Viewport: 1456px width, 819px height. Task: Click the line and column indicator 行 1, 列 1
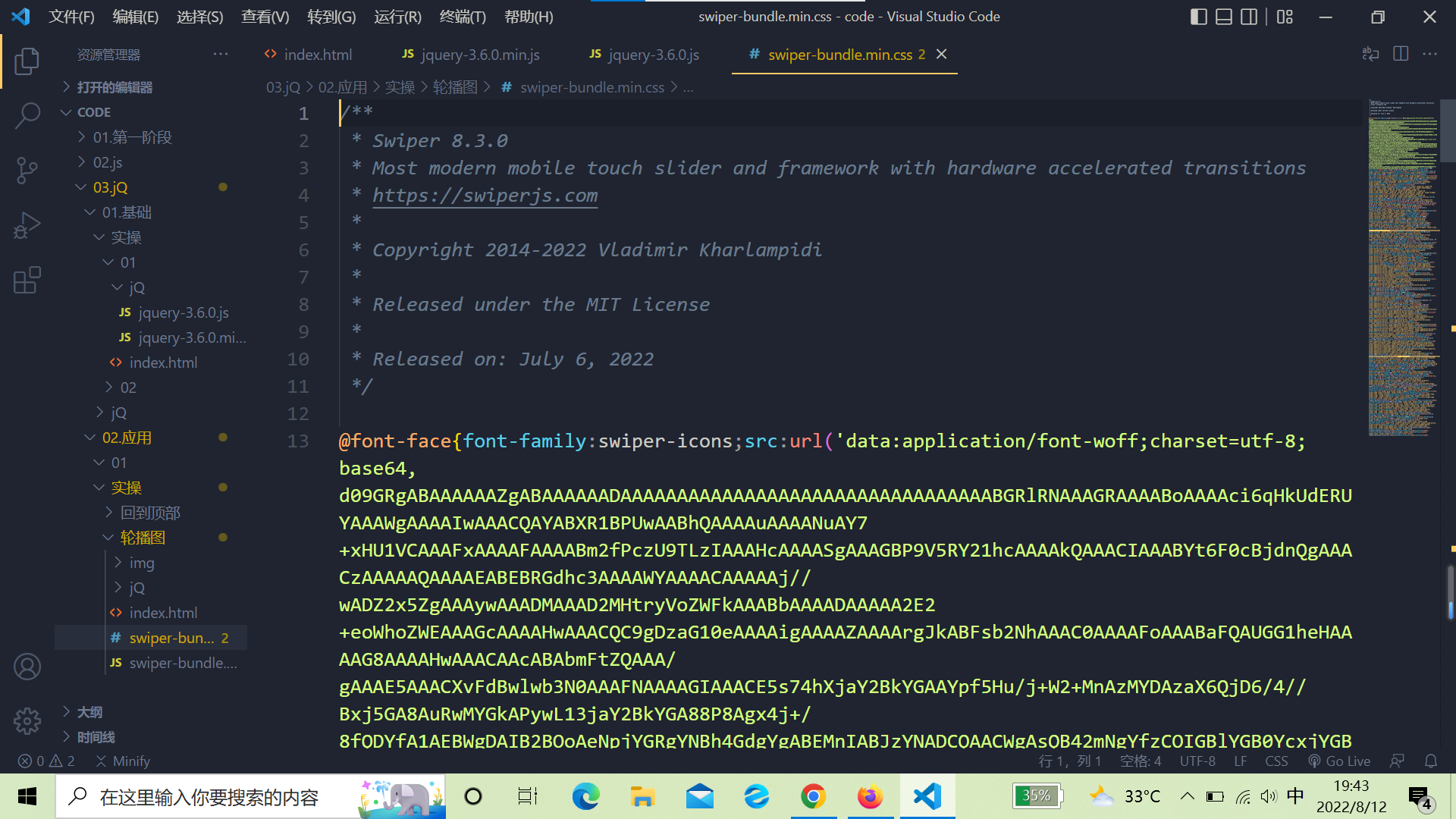pos(1070,761)
